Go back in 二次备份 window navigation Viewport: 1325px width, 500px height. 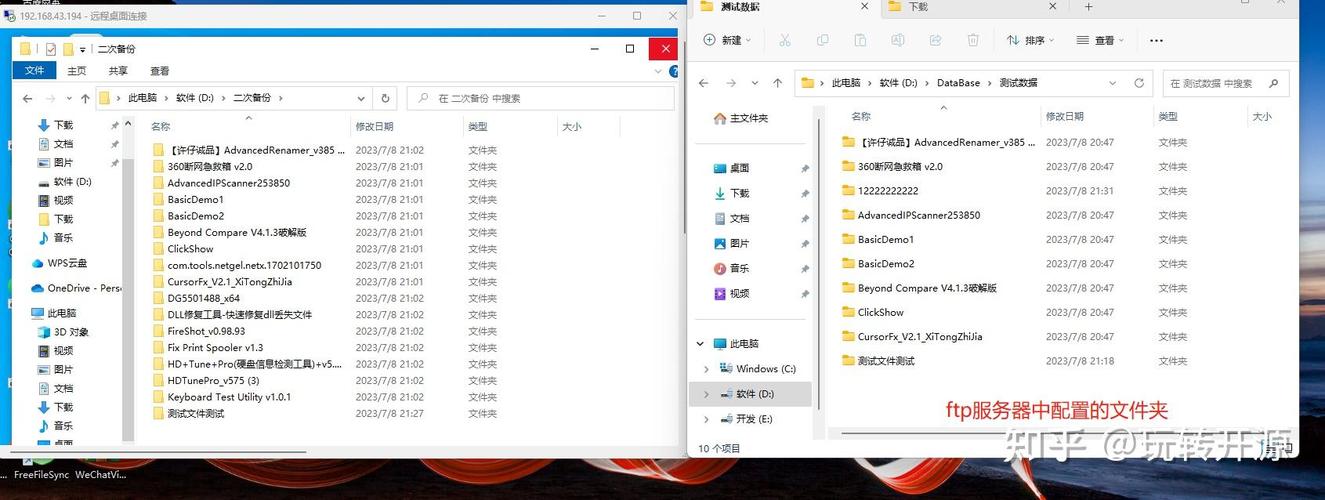tap(28, 98)
